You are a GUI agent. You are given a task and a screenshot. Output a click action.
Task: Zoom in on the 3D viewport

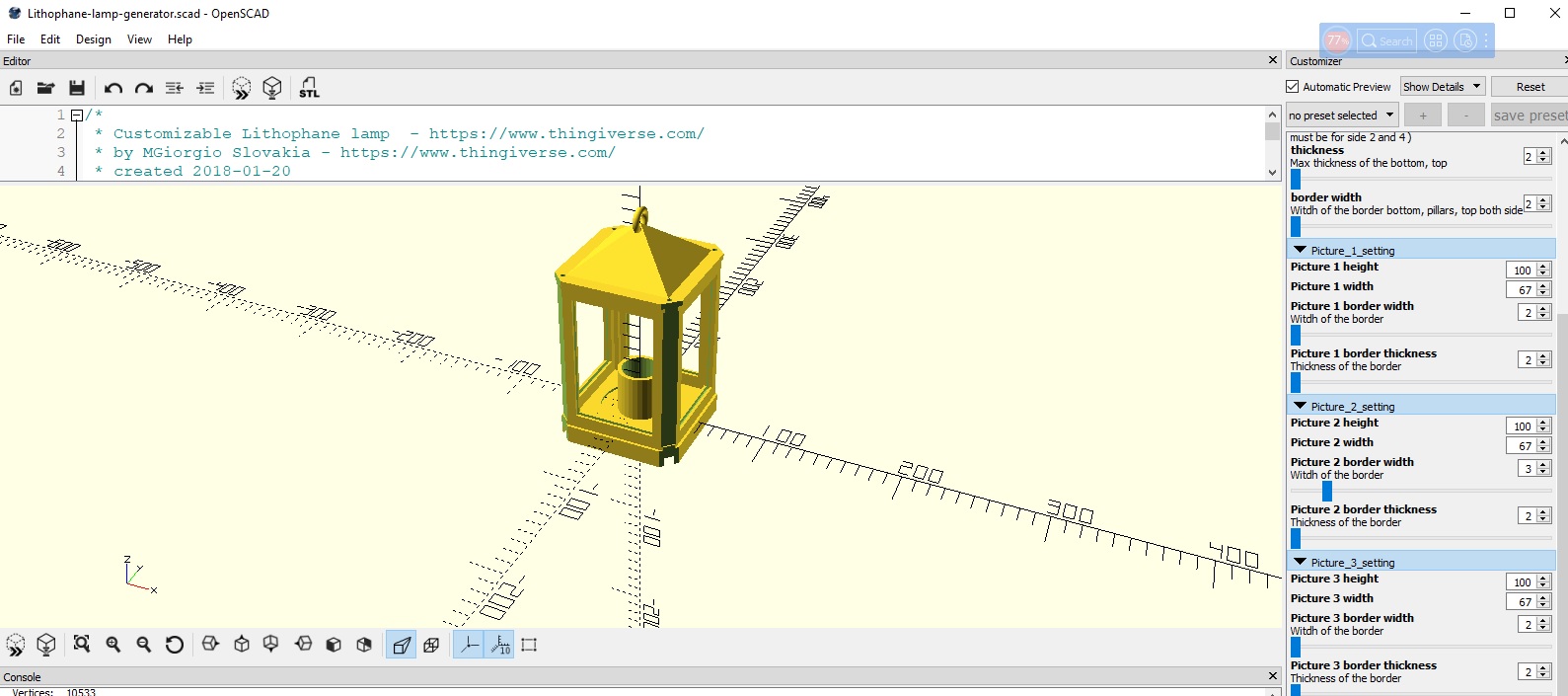point(113,645)
